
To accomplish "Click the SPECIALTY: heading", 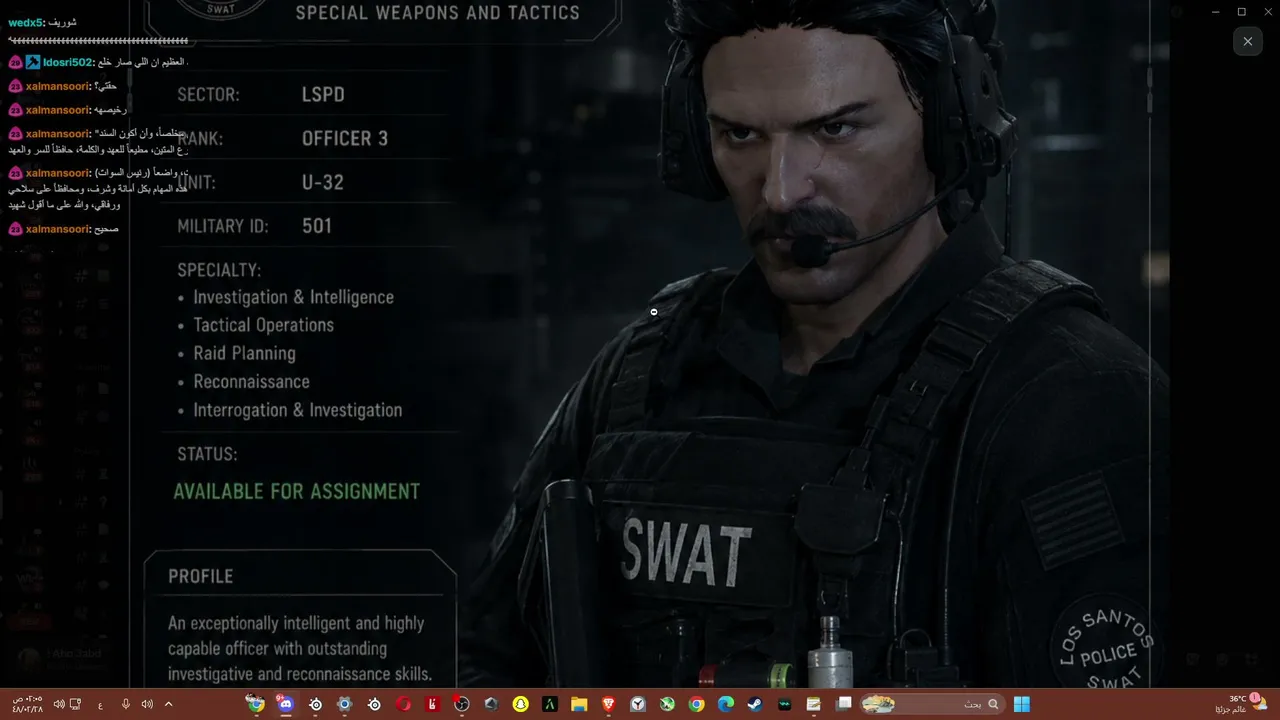I will point(219,270).
